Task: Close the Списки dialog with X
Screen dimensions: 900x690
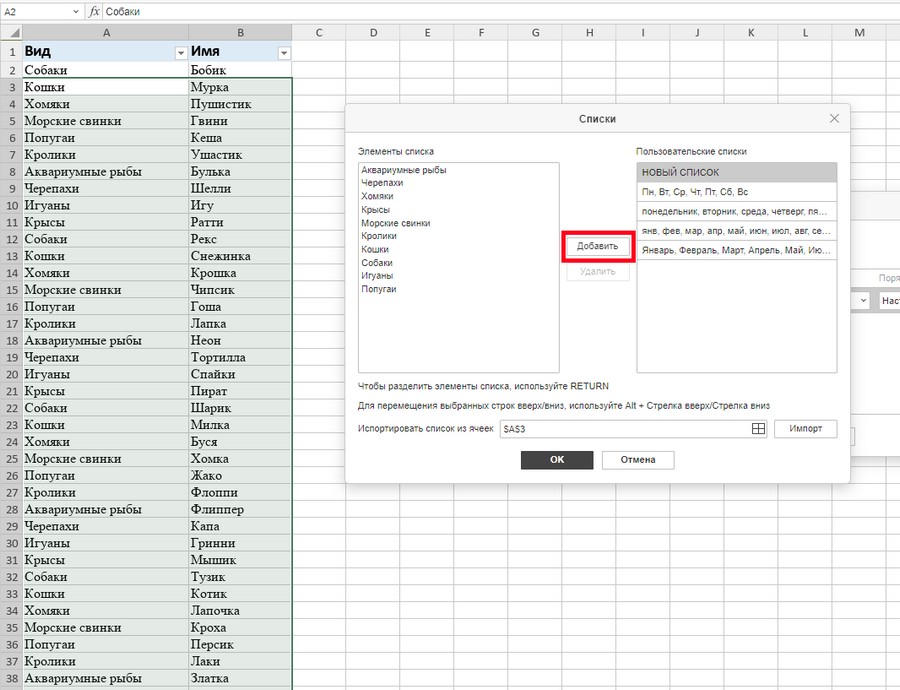Action: (x=835, y=118)
